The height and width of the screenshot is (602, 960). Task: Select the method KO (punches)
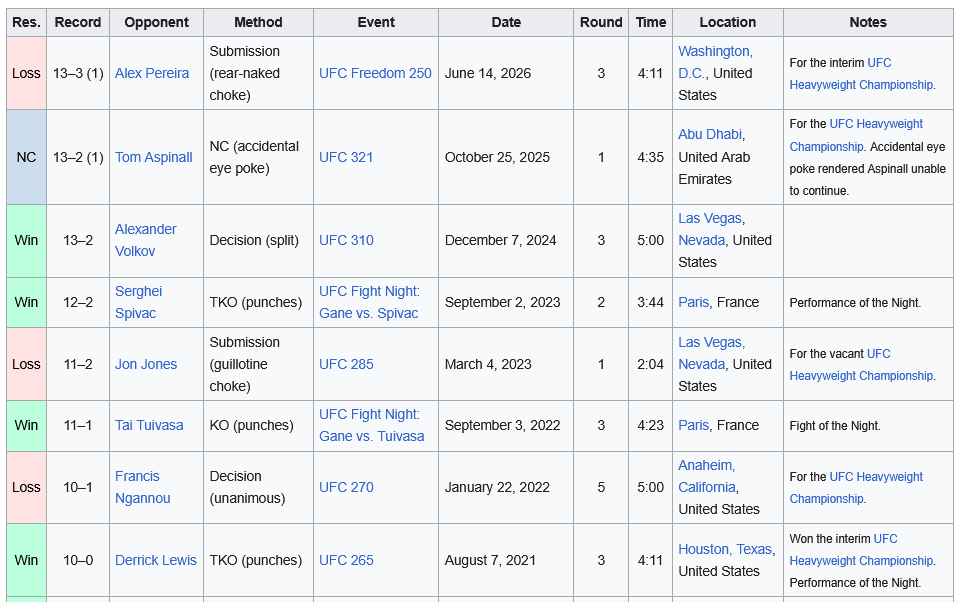[252, 425]
